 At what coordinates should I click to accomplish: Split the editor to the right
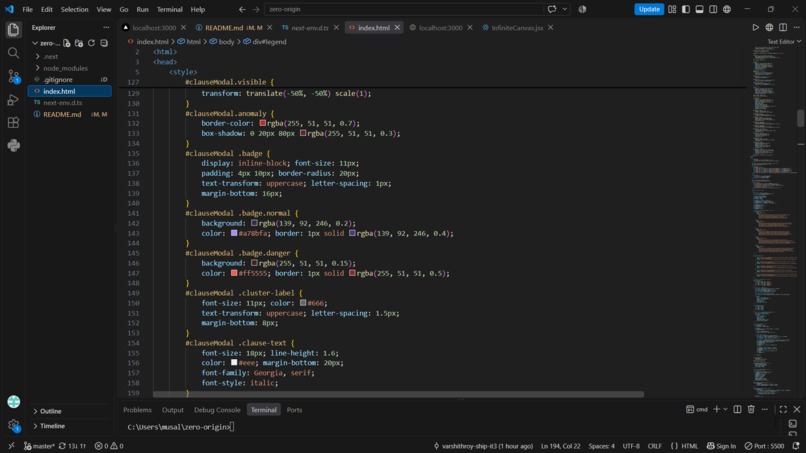[x=783, y=28]
